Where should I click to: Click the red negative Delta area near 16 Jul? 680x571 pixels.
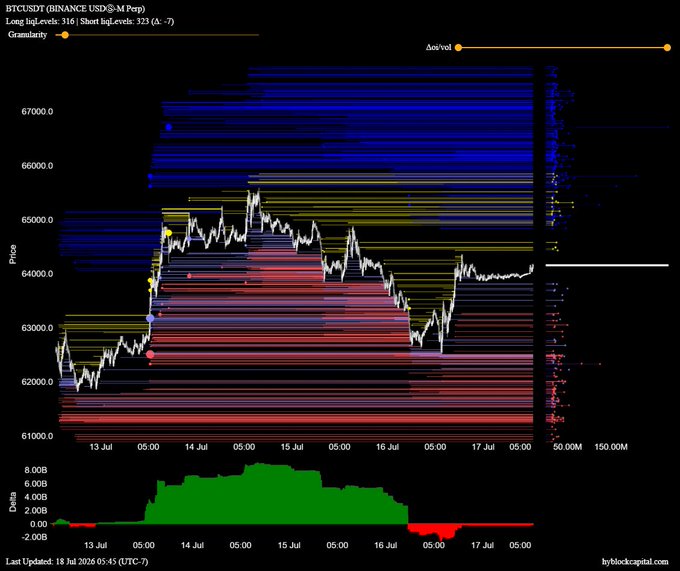click(x=434, y=530)
